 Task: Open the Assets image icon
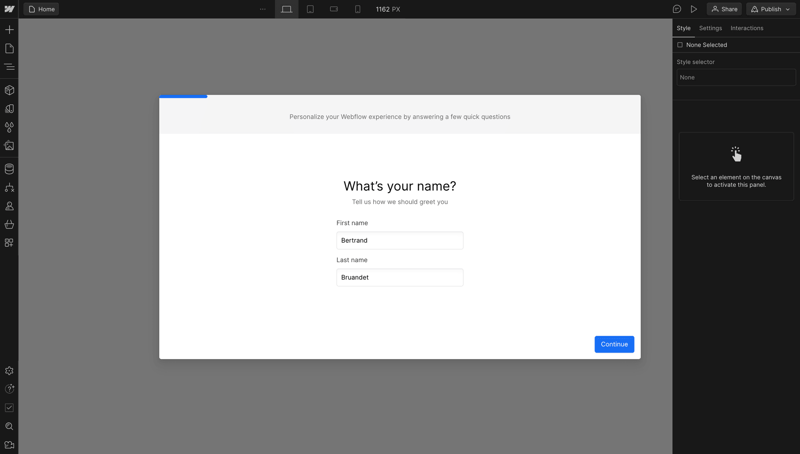pyautogui.click(x=9, y=145)
